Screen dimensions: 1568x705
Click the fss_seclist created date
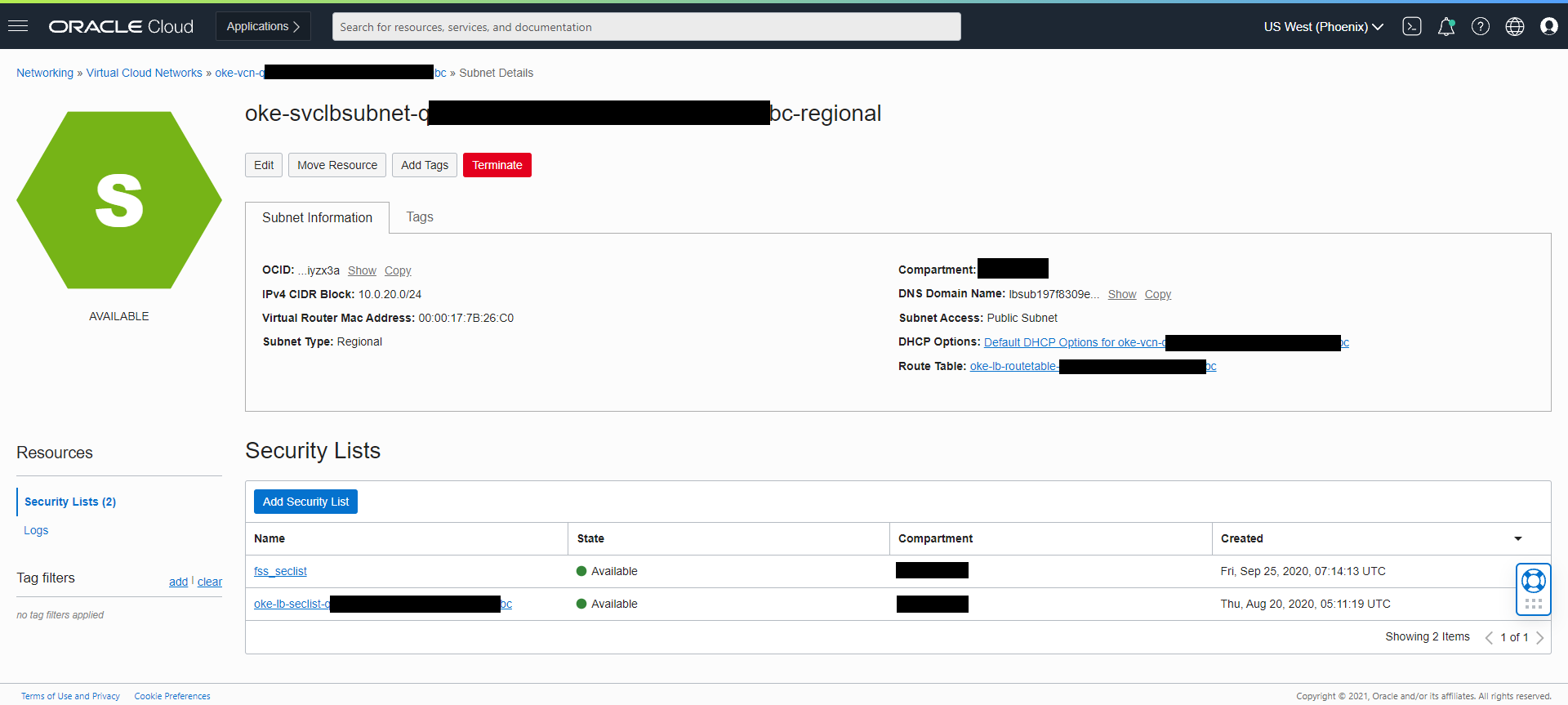1303,571
